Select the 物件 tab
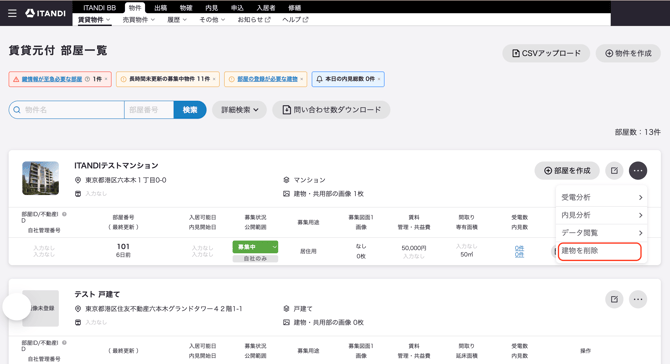The height and width of the screenshot is (364, 670). [x=135, y=8]
